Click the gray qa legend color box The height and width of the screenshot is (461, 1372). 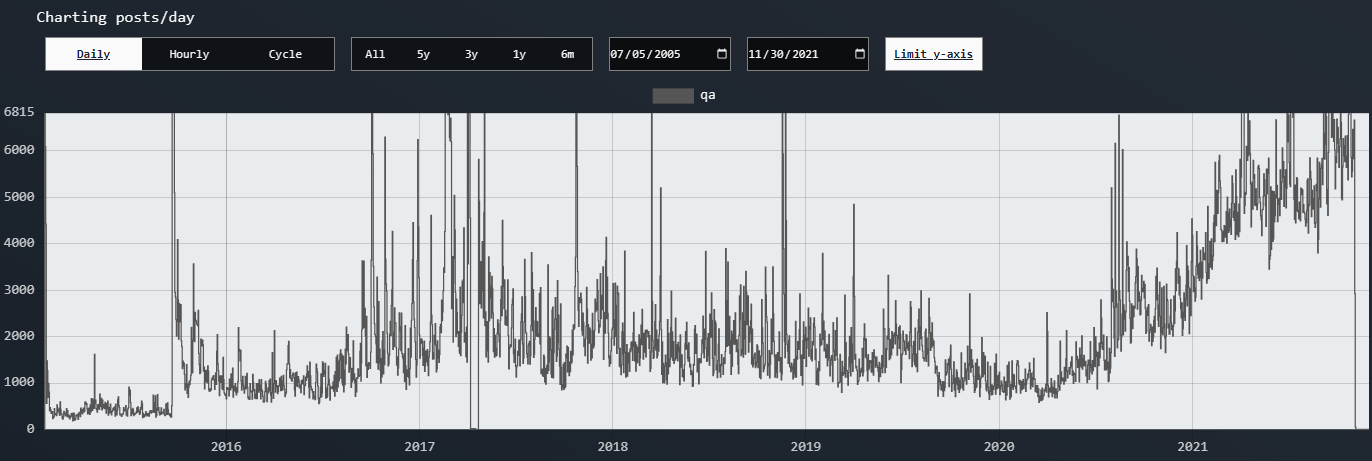[x=672, y=96]
